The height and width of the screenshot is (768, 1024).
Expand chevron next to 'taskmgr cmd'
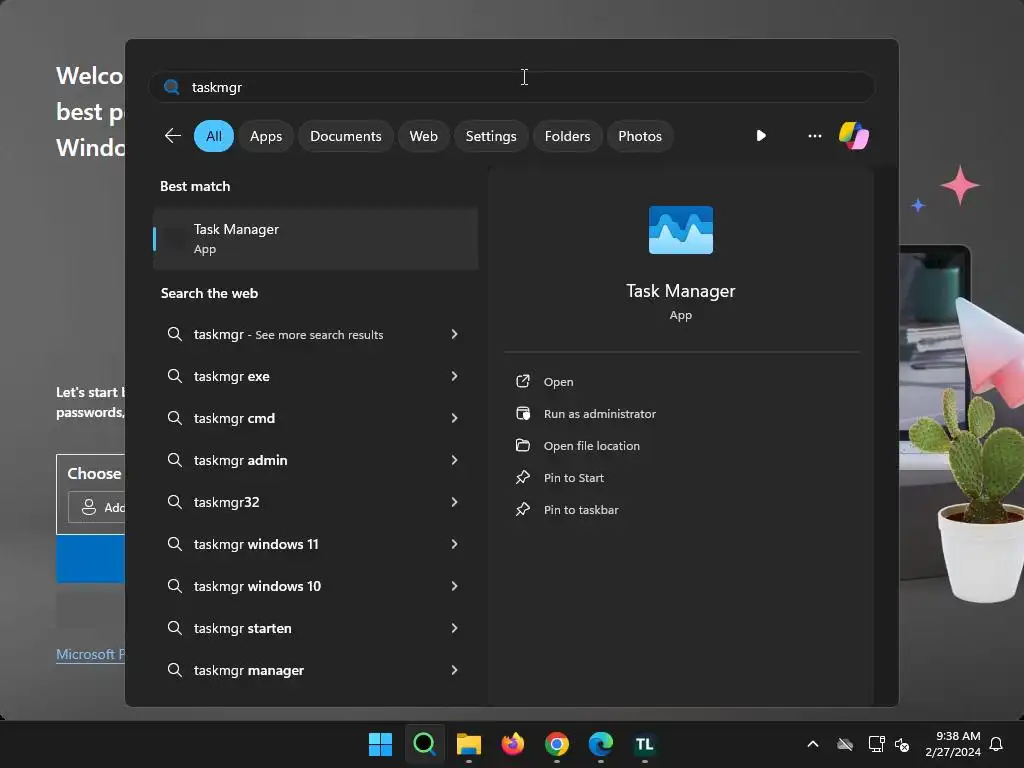pyautogui.click(x=455, y=418)
